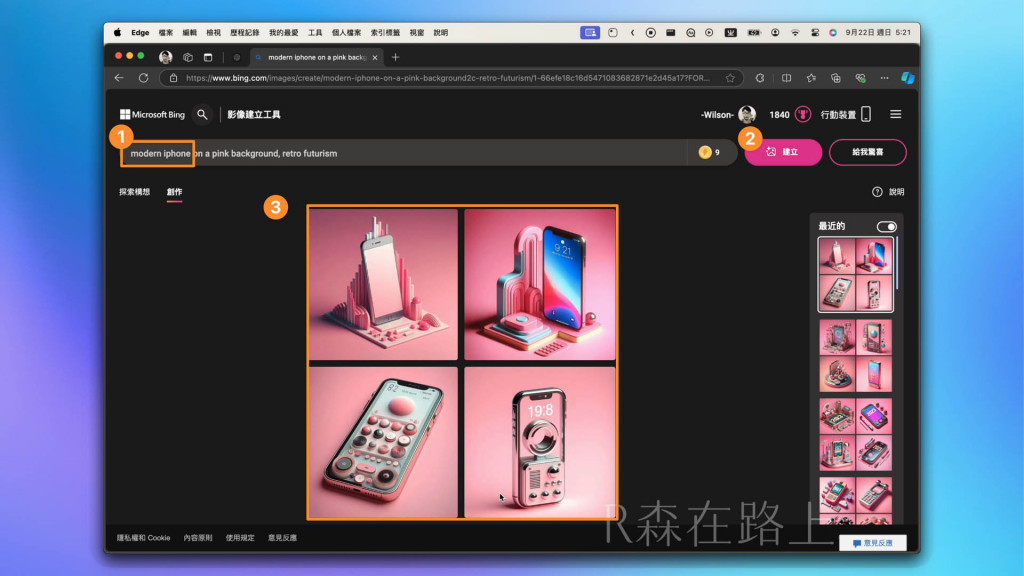Screen dimensions: 1024x576
Task: Open the 工具 menu
Action: point(315,32)
